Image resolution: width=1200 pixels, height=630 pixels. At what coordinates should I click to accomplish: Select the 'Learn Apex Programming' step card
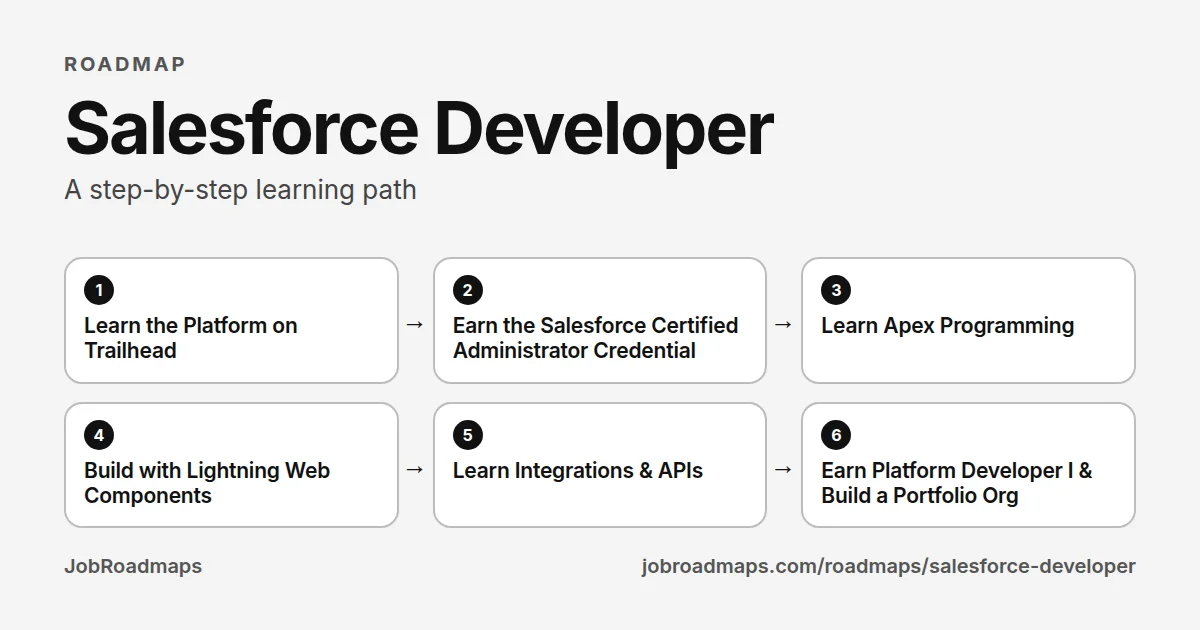968,320
